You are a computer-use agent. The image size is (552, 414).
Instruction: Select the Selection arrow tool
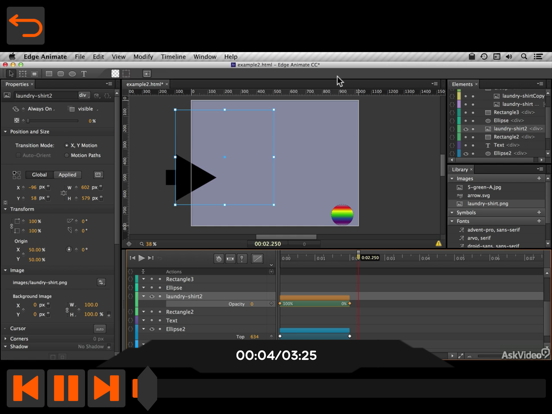[11, 74]
